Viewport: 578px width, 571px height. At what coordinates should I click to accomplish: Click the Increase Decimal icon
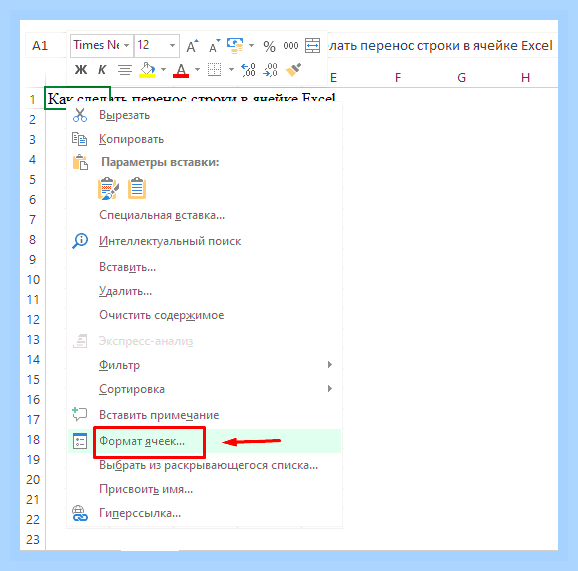click(248, 69)
